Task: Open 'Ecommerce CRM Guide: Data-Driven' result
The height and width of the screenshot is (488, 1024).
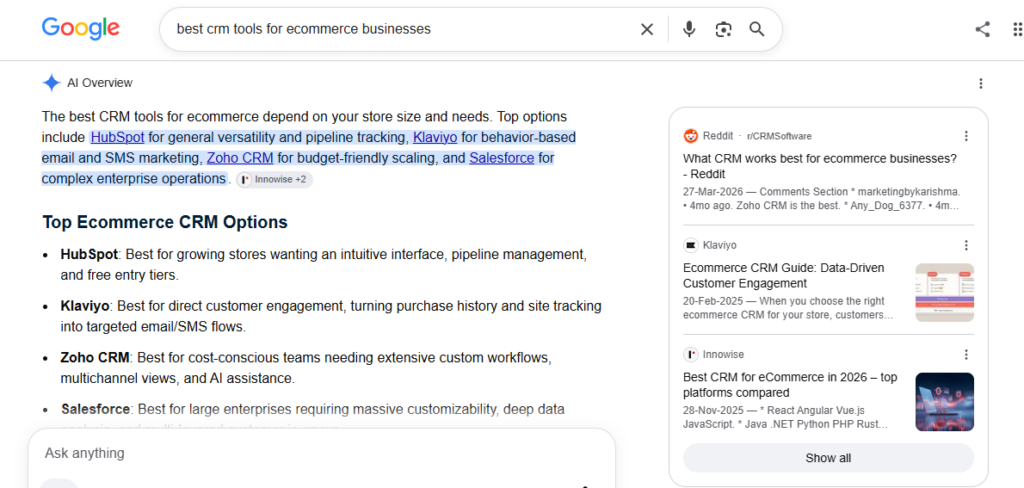Action: pyautogui.click(x=784, y=276)
